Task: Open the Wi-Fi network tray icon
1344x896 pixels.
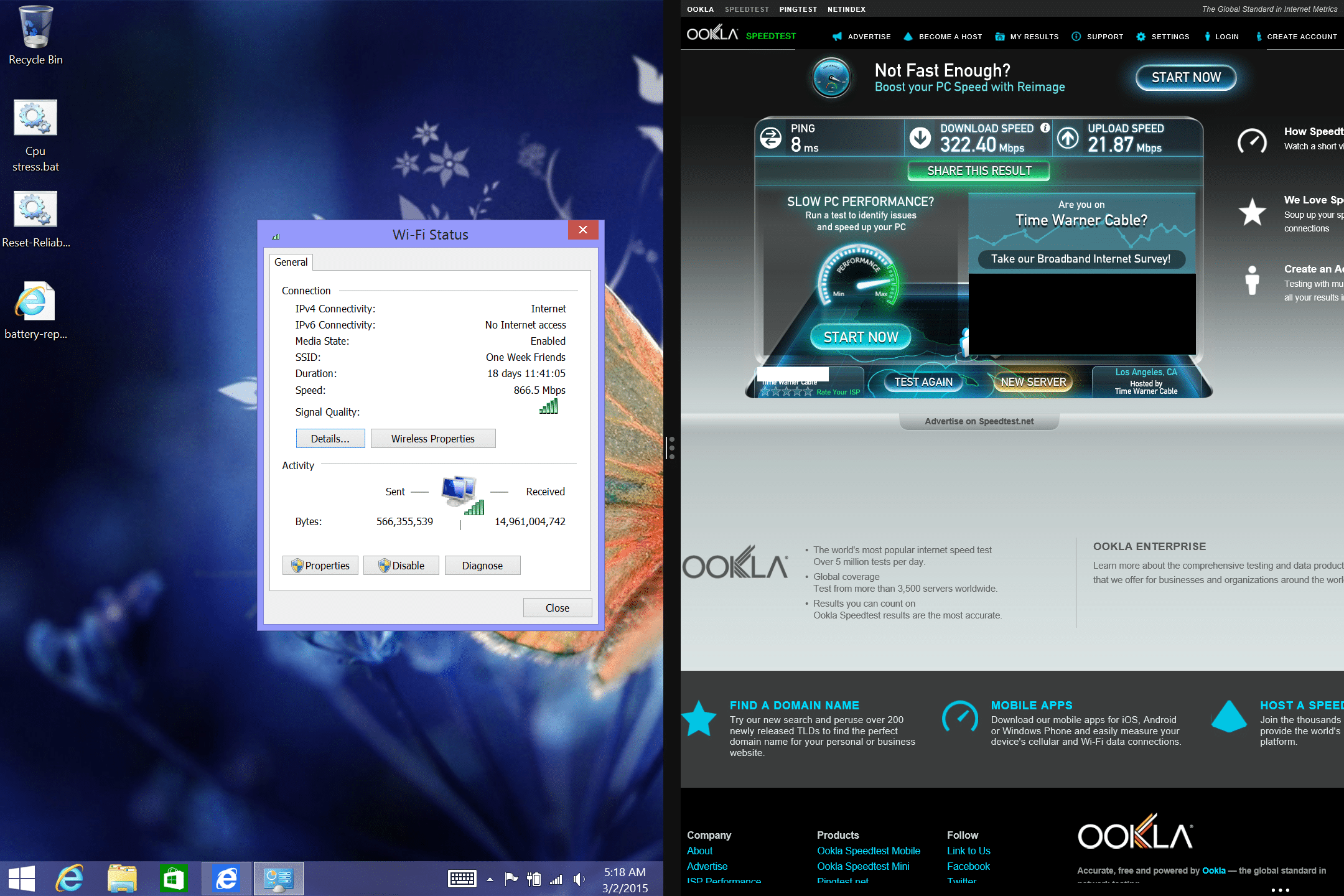Action: pos(556,879)
